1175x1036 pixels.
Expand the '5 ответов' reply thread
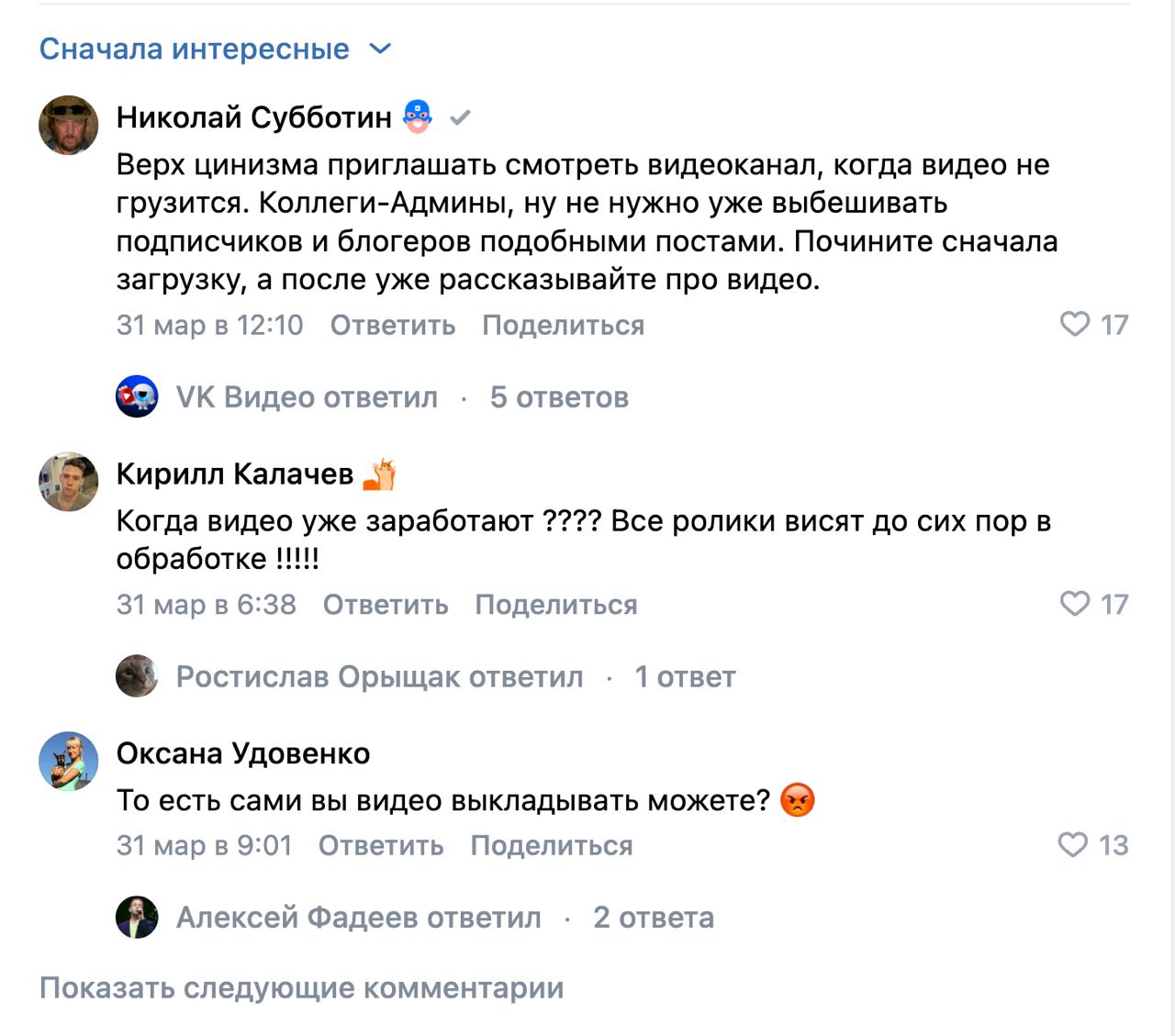coord(559,397)
